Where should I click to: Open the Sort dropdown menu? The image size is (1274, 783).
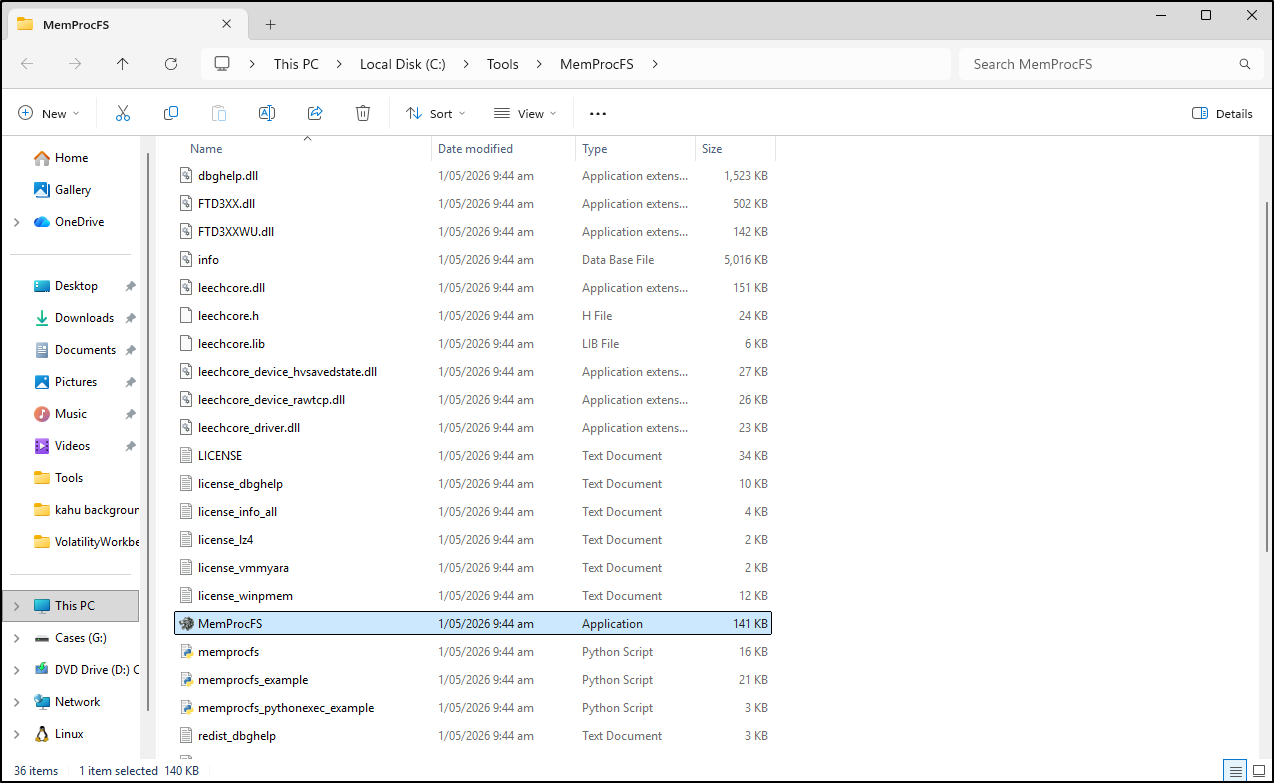[436, 114]
